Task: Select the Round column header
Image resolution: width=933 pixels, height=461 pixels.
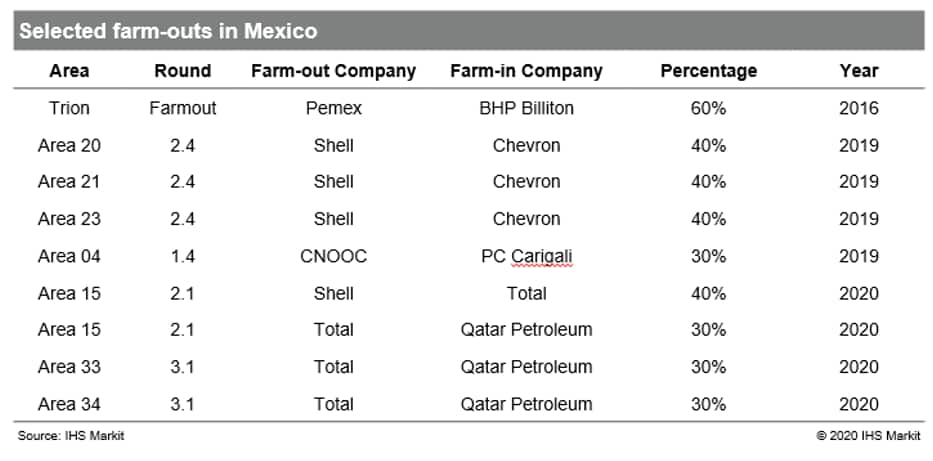Action: pos(183,71)
